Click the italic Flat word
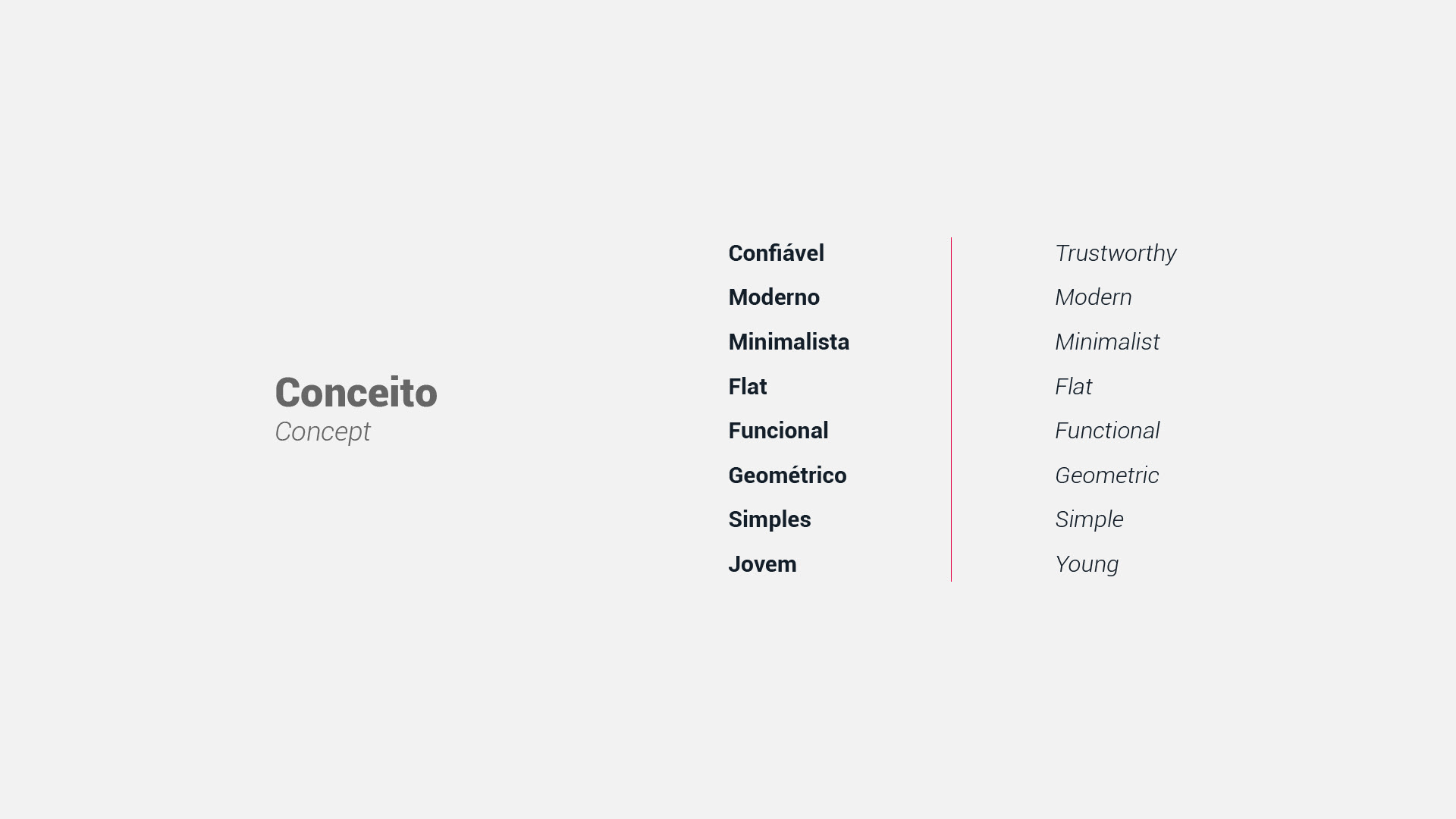This screenshot has width=1456, height=819. 1073,386
